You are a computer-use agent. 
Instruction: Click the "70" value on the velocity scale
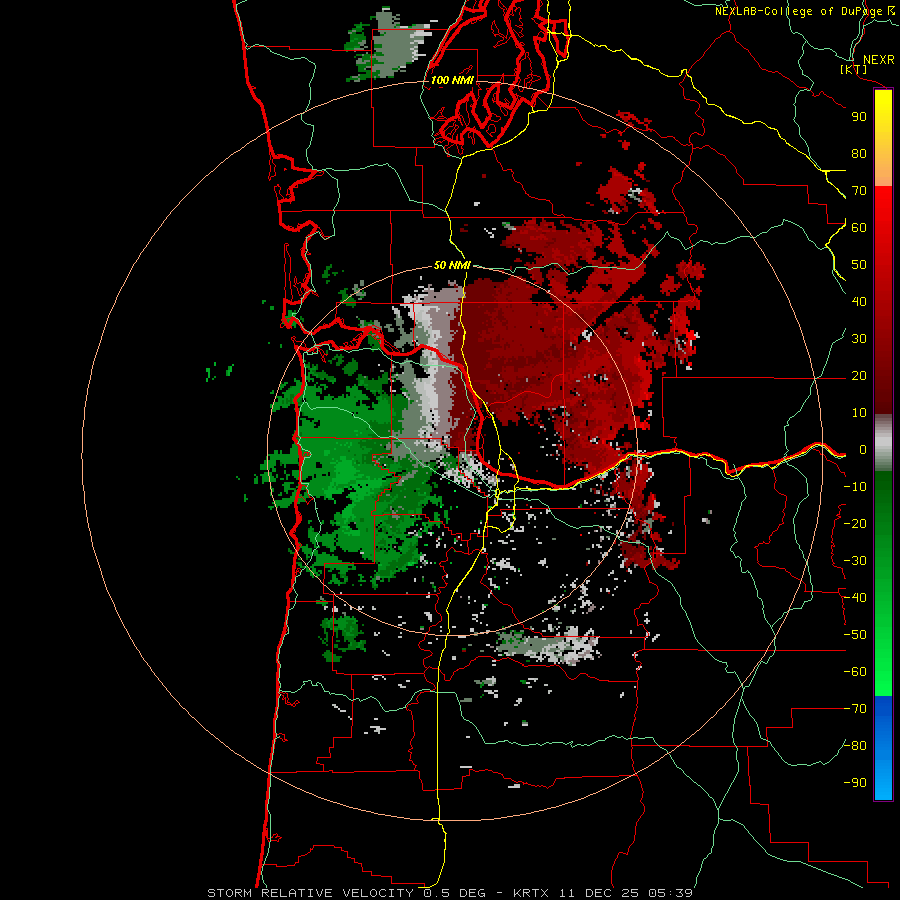[859, 191]
